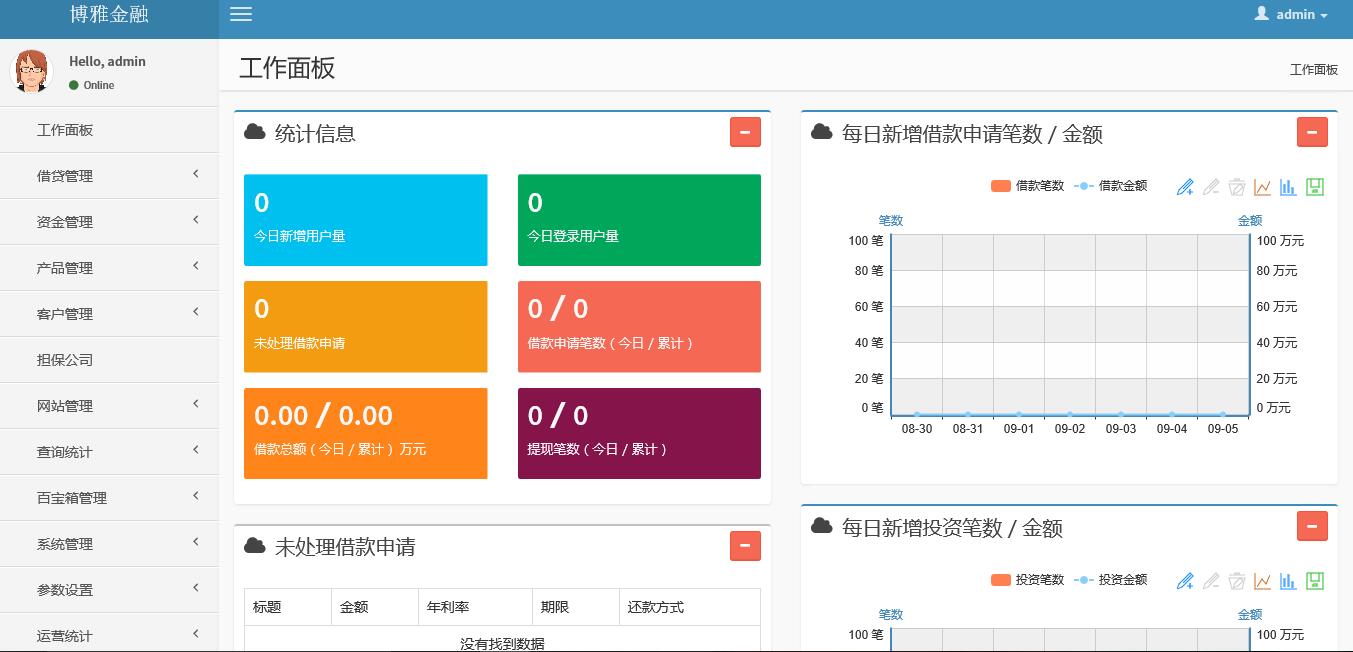
Task: Collapse the 统计信息 panel
Action: point(745,132)
